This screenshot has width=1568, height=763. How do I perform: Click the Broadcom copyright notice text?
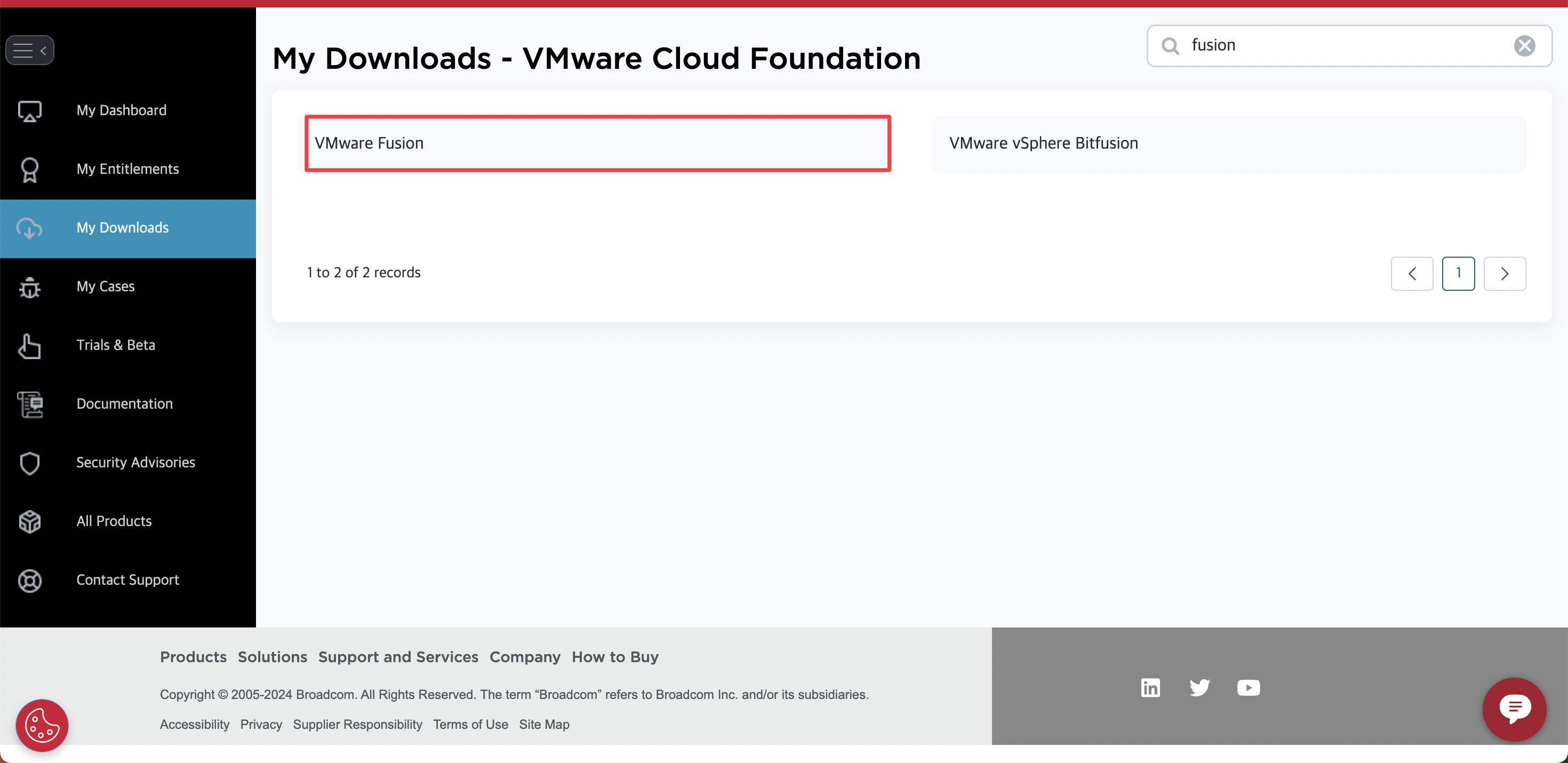click(x=514, y=694)
